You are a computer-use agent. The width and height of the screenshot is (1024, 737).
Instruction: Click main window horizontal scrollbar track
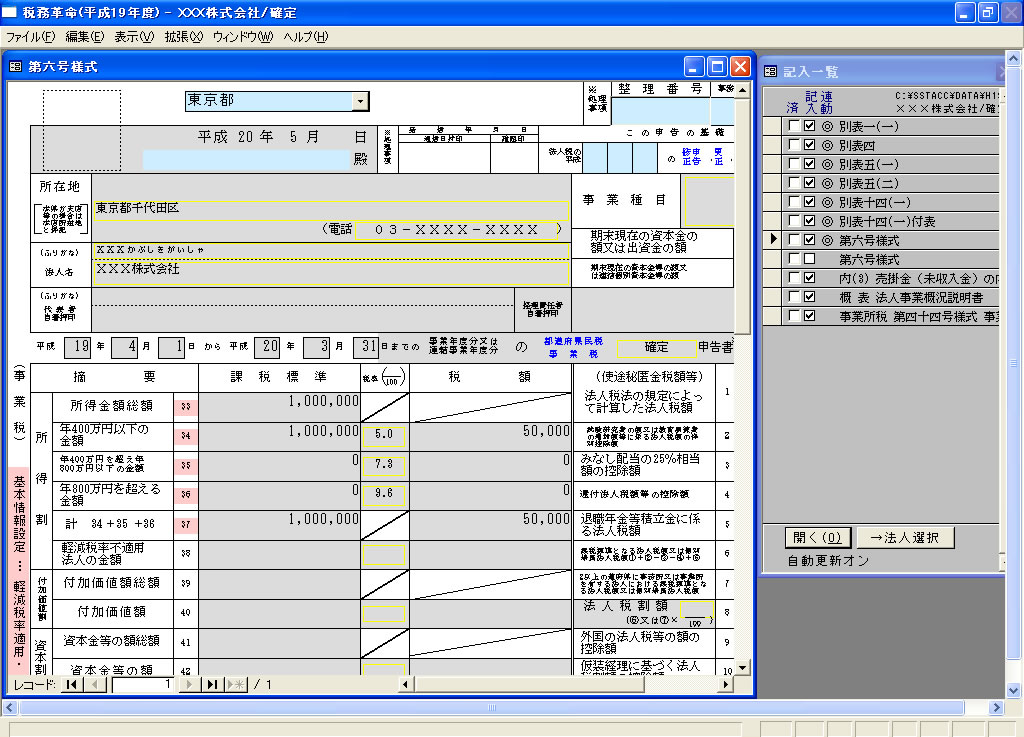click(x=492, y=708)
